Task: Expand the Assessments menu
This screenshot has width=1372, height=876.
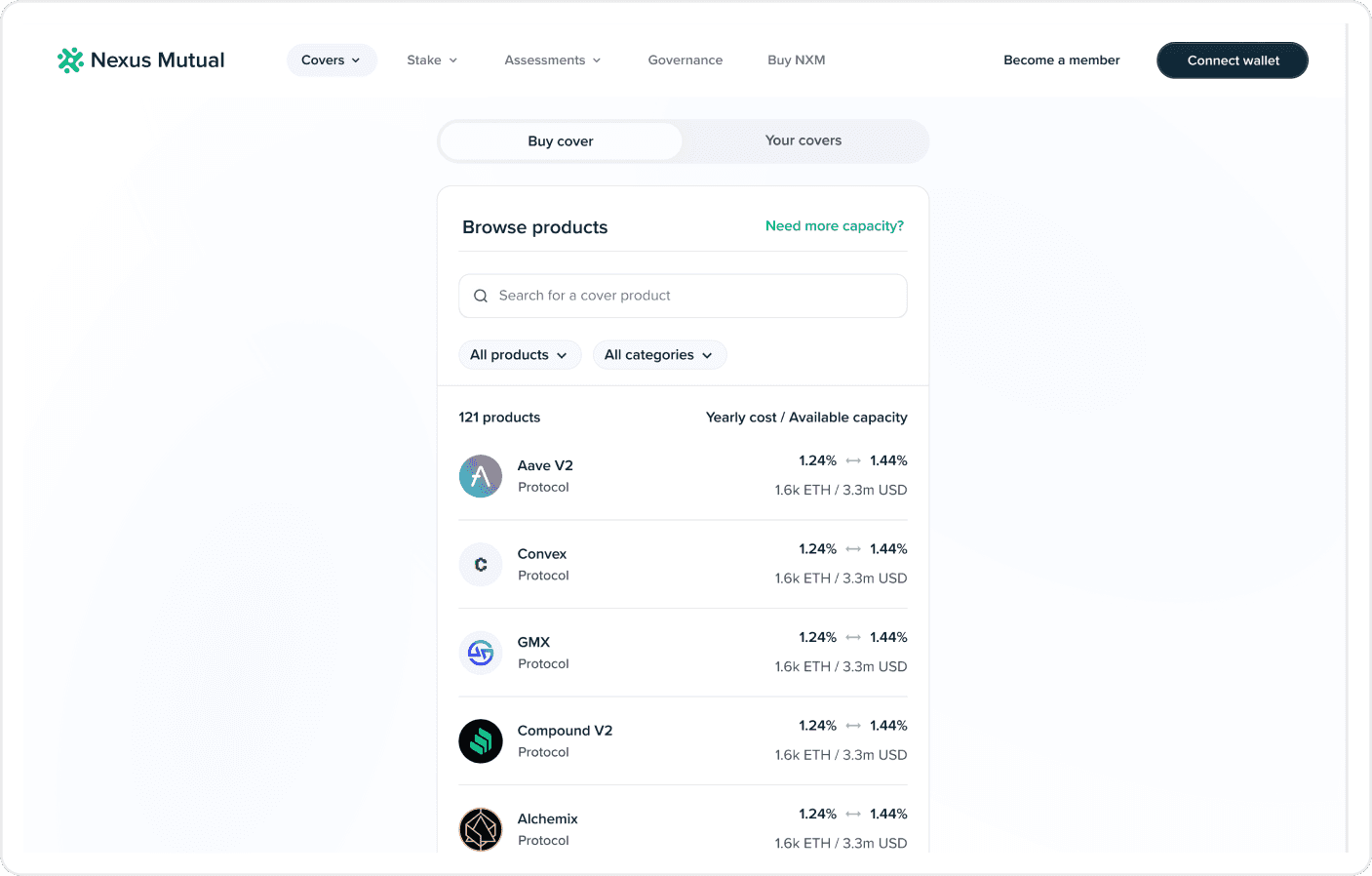Action: (x=553, y=60)
